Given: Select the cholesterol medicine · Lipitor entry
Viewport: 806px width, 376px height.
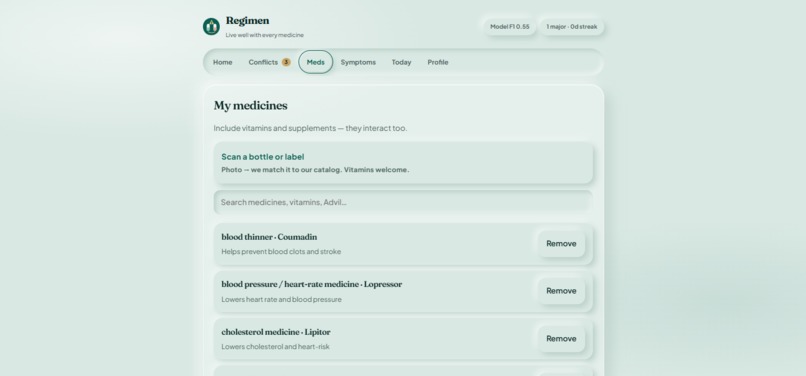Looking at the screenshot, I should click(x=404, y=338).
